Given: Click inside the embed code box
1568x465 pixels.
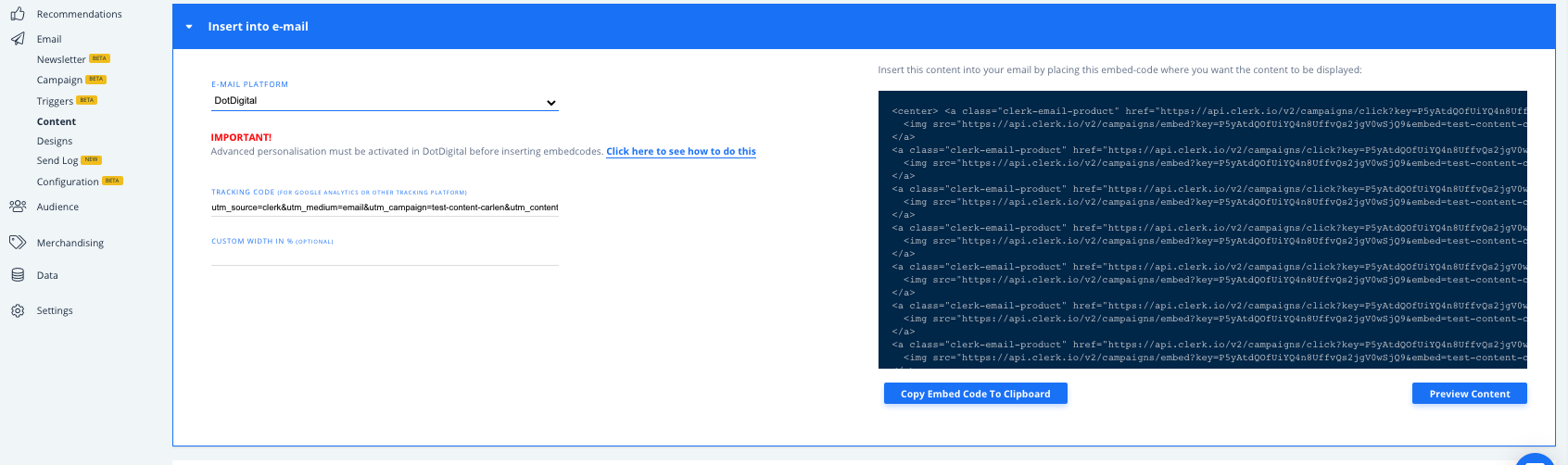Looking at the screenshot, I should coord(1202,230).
